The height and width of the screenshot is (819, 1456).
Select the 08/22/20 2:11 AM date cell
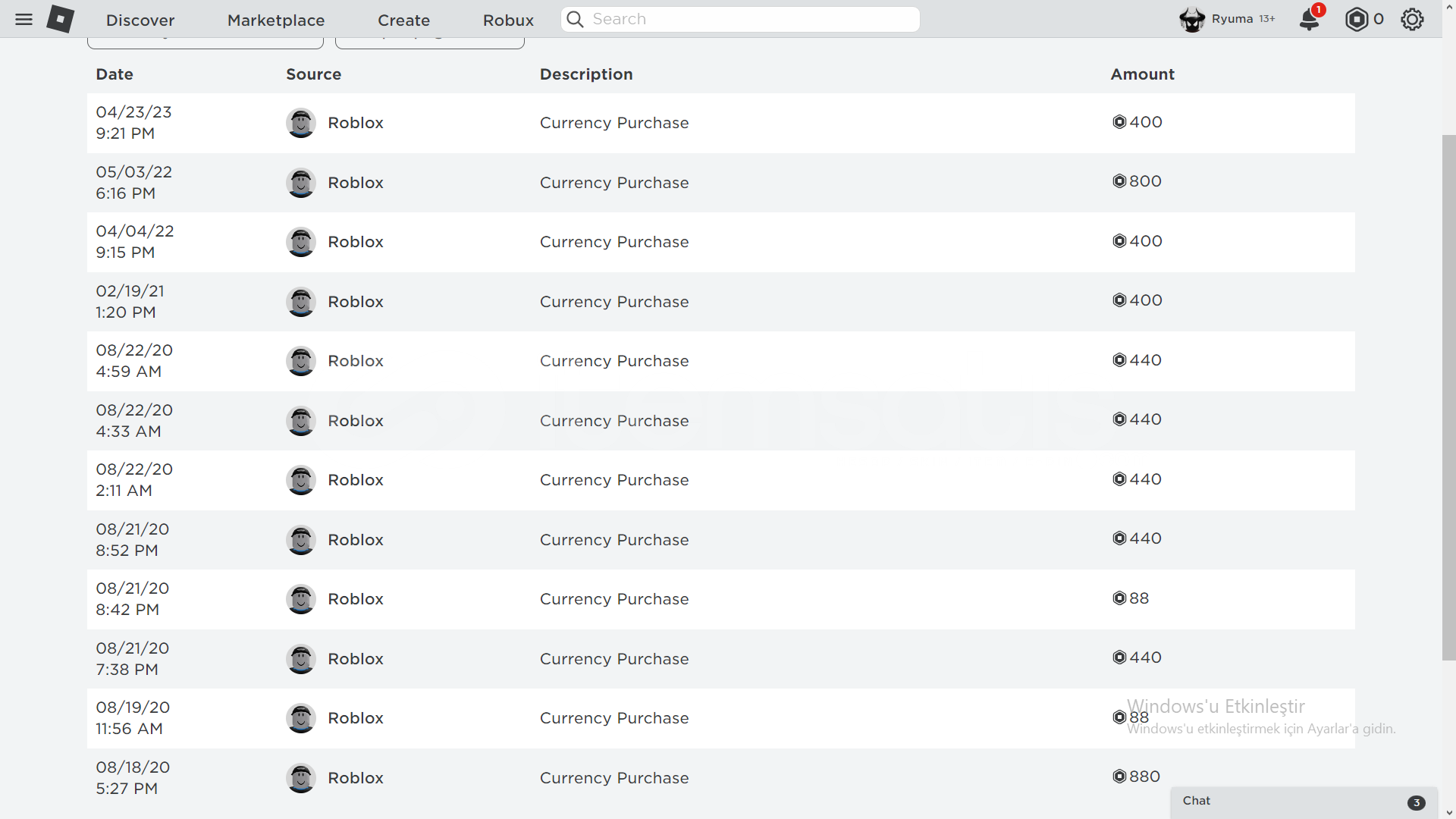coord(134,480)
